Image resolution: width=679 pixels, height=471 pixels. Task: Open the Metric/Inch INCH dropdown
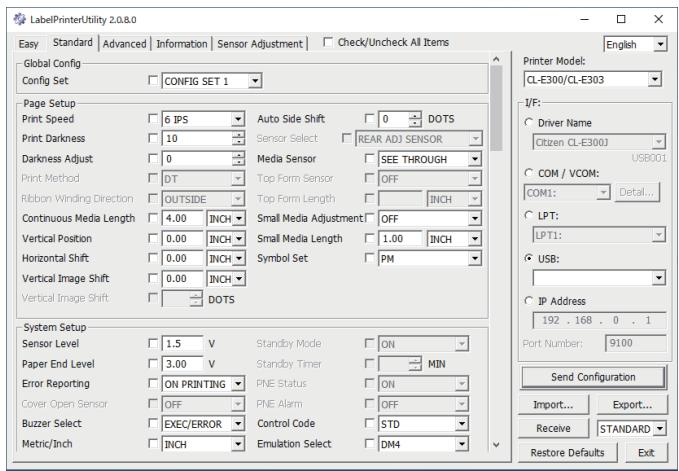203,444
